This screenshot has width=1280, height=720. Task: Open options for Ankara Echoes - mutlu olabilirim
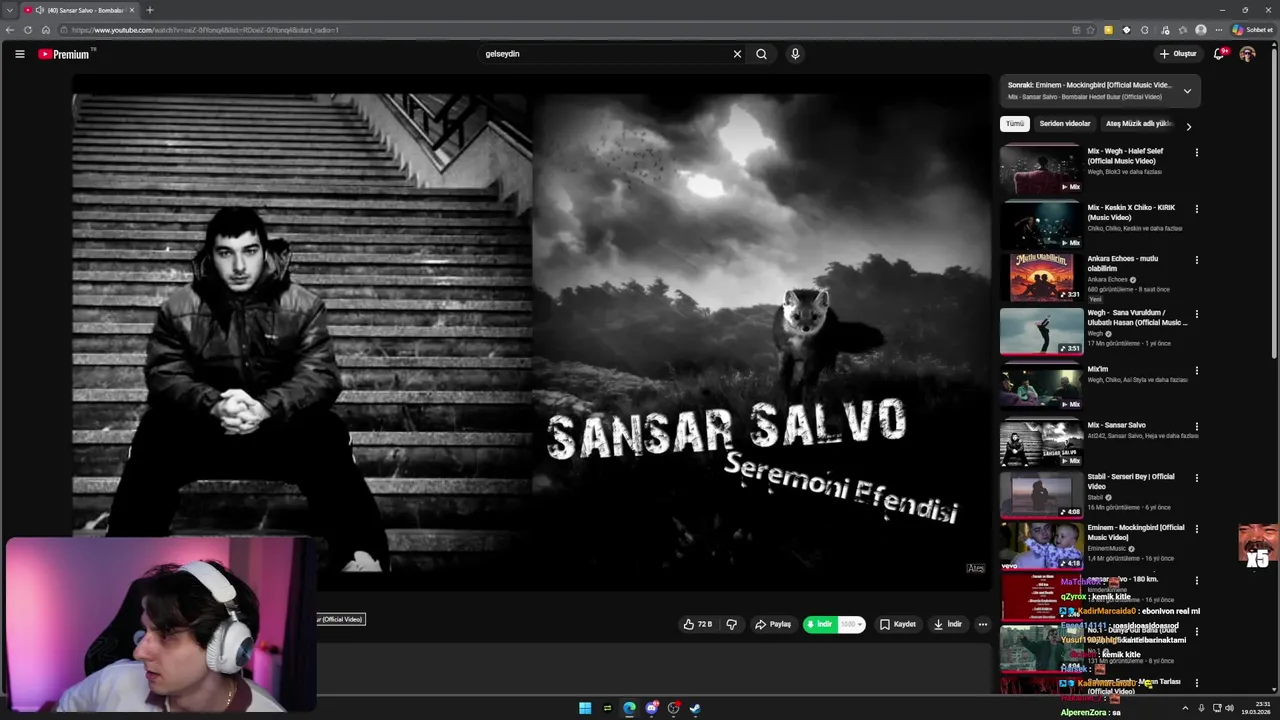tap(1196, 260)
